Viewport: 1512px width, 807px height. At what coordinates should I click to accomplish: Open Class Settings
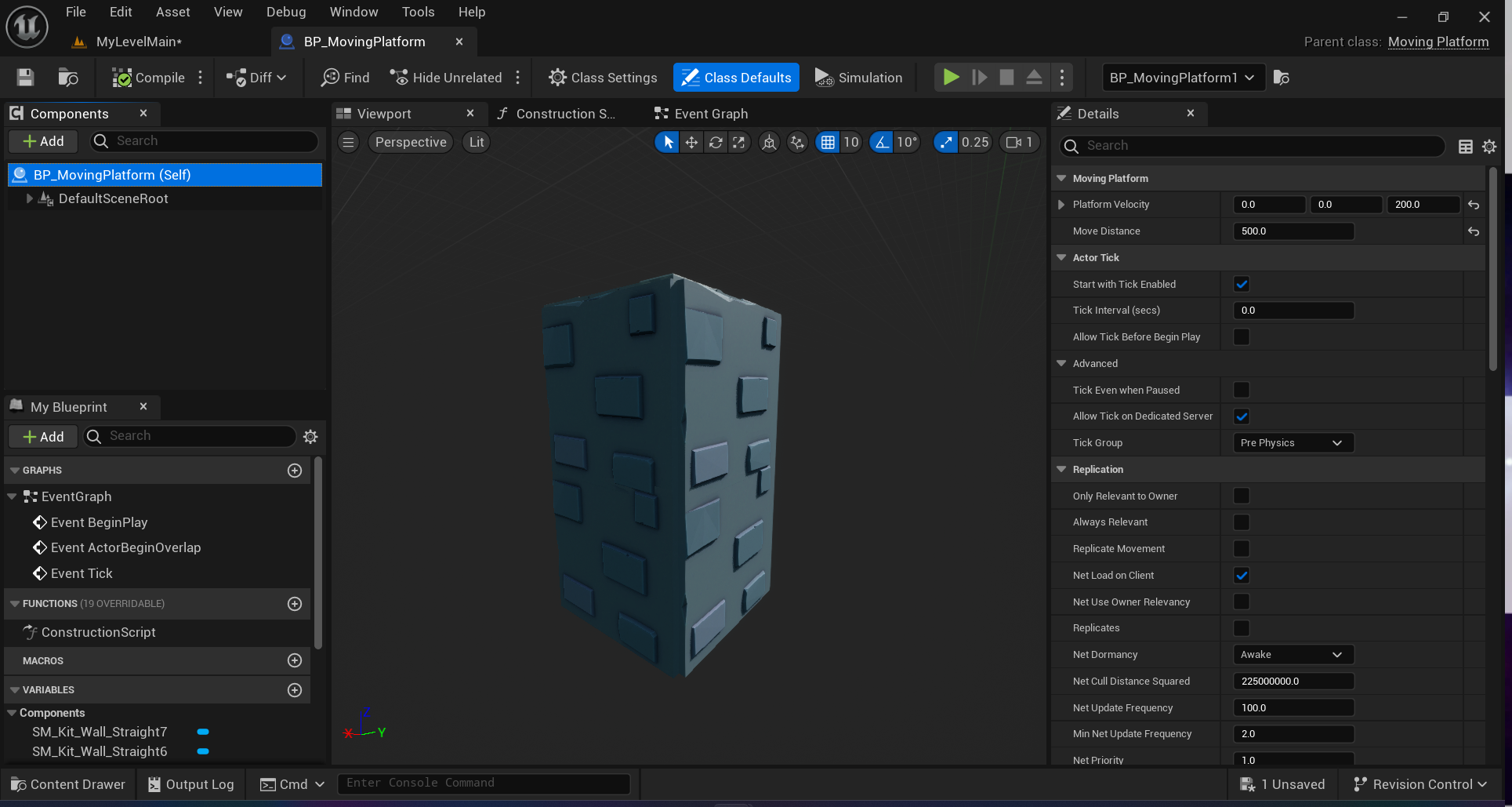[x=603, y=78]
